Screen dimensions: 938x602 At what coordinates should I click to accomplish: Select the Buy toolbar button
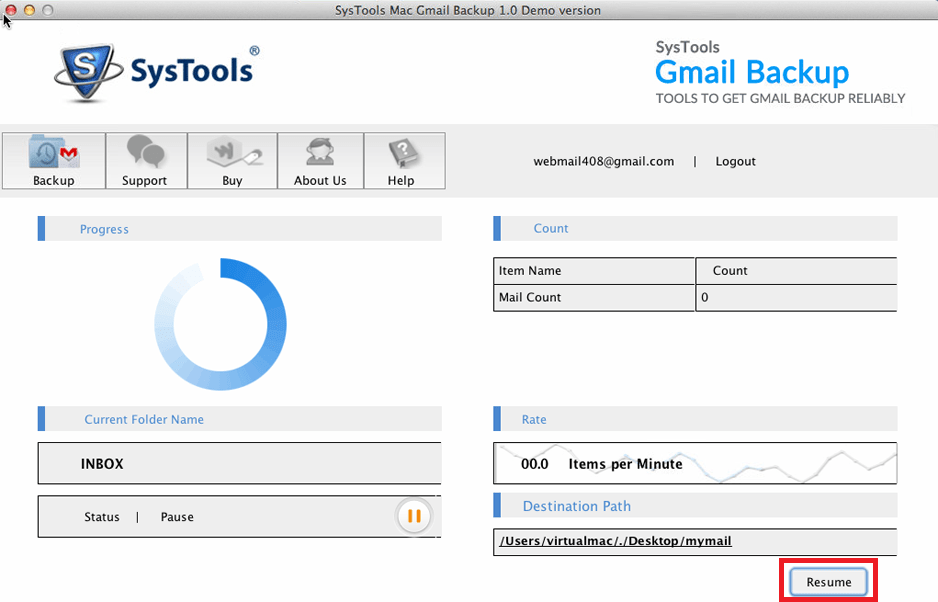[x=232, y=161]
